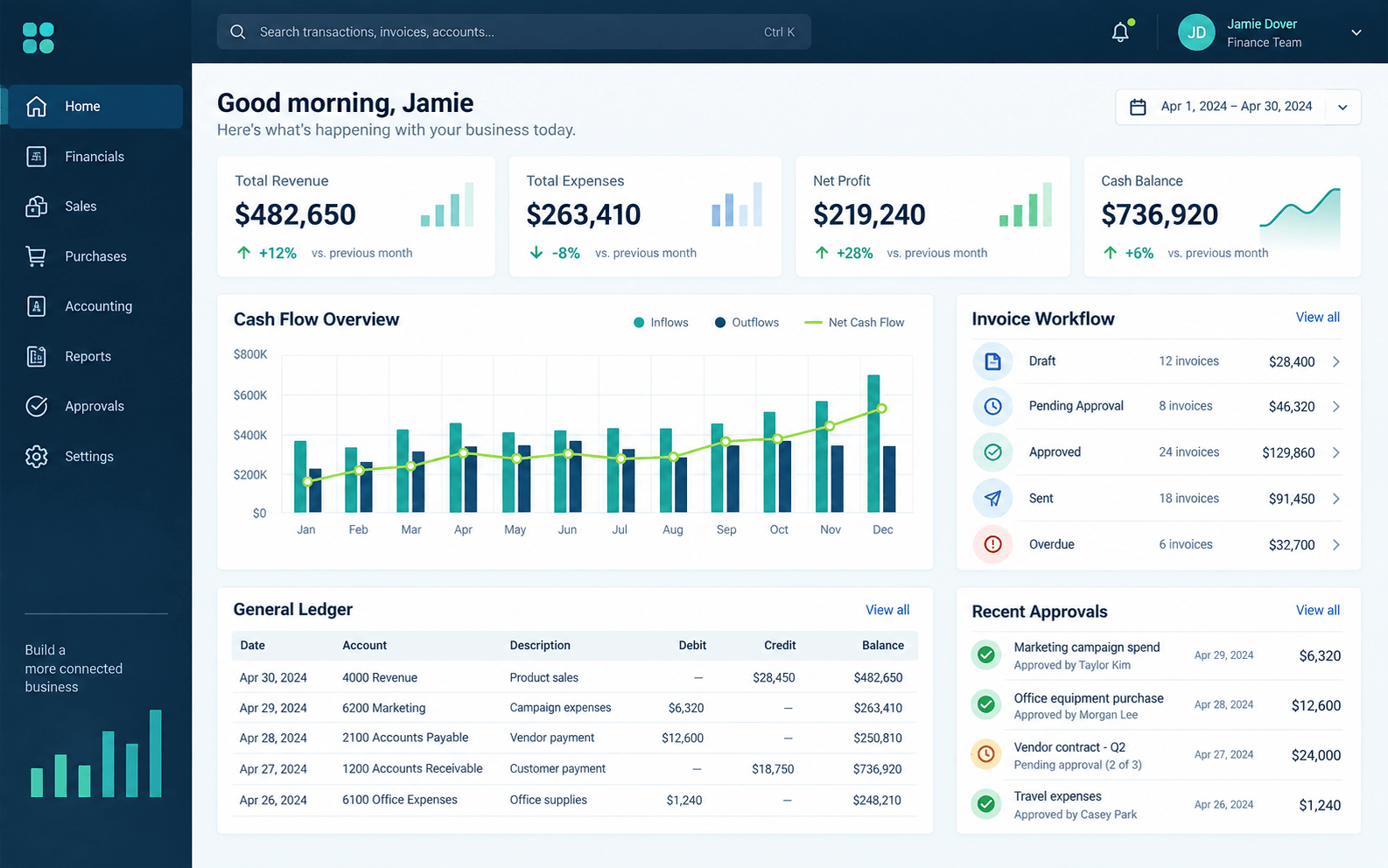Image resolution: width=1388 pixels, height=868 pixels.
Task: Toggle Net Cash Flow legend series
Action: pyautogui.click(x=854, y=323)
